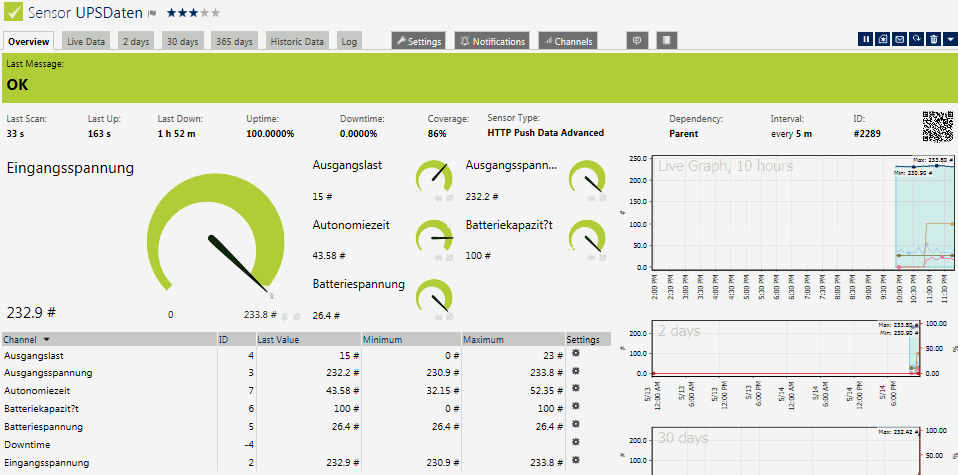The width and height of the screenshot is (958, 475).
Task: Click Downtime in the channel table
Action: coord(27,444)
